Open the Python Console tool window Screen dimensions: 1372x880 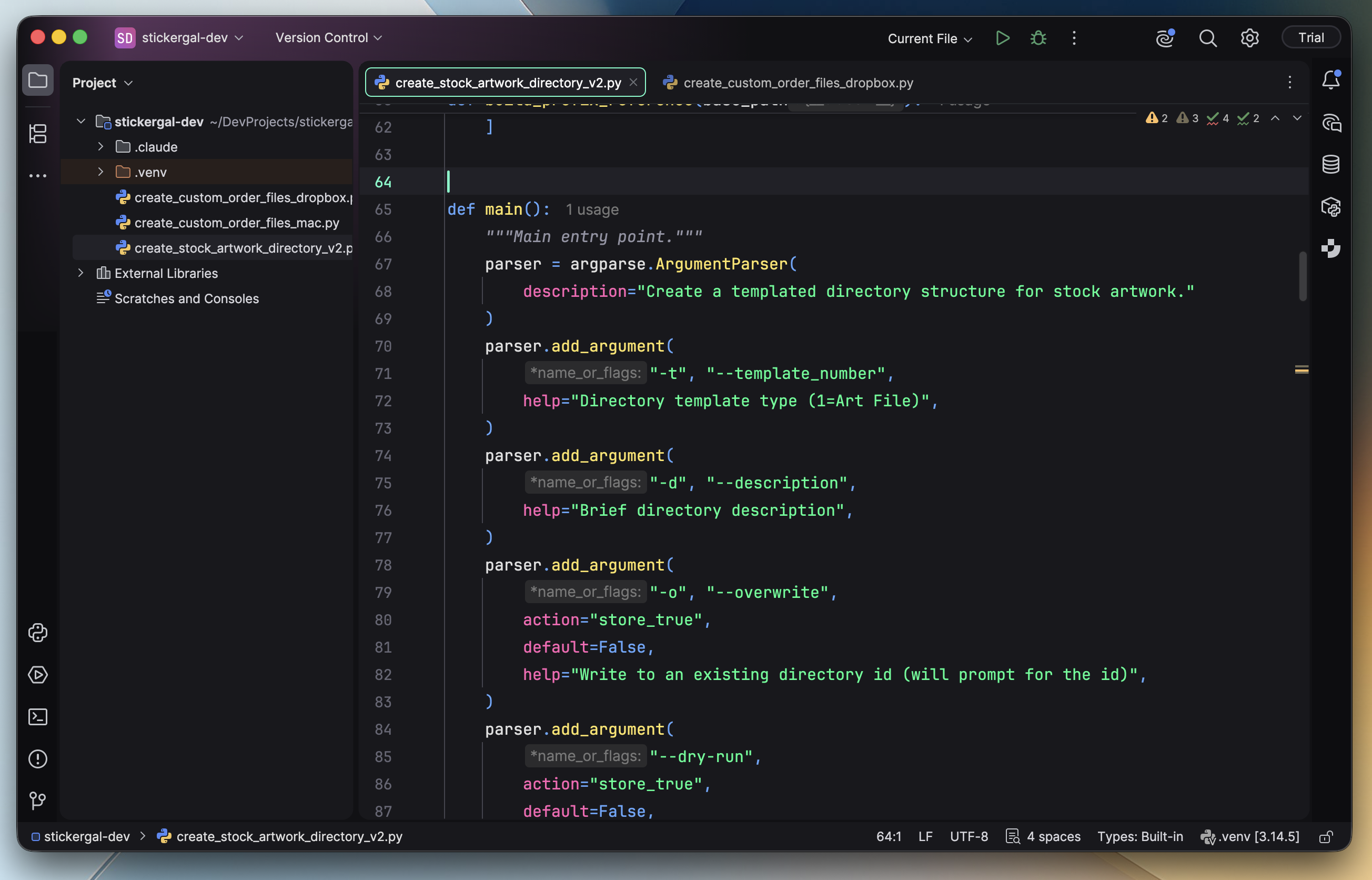click(x=38, y=633)
